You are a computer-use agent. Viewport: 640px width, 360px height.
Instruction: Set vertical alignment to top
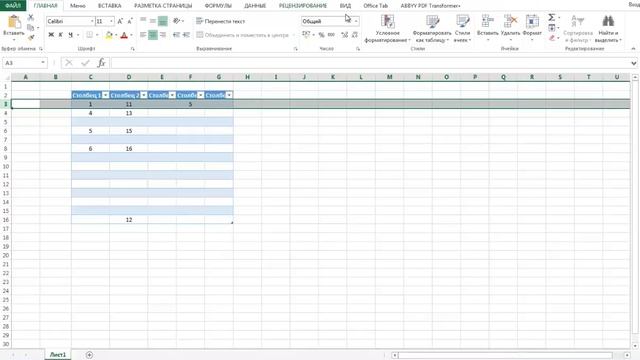[x=143, y=21]
